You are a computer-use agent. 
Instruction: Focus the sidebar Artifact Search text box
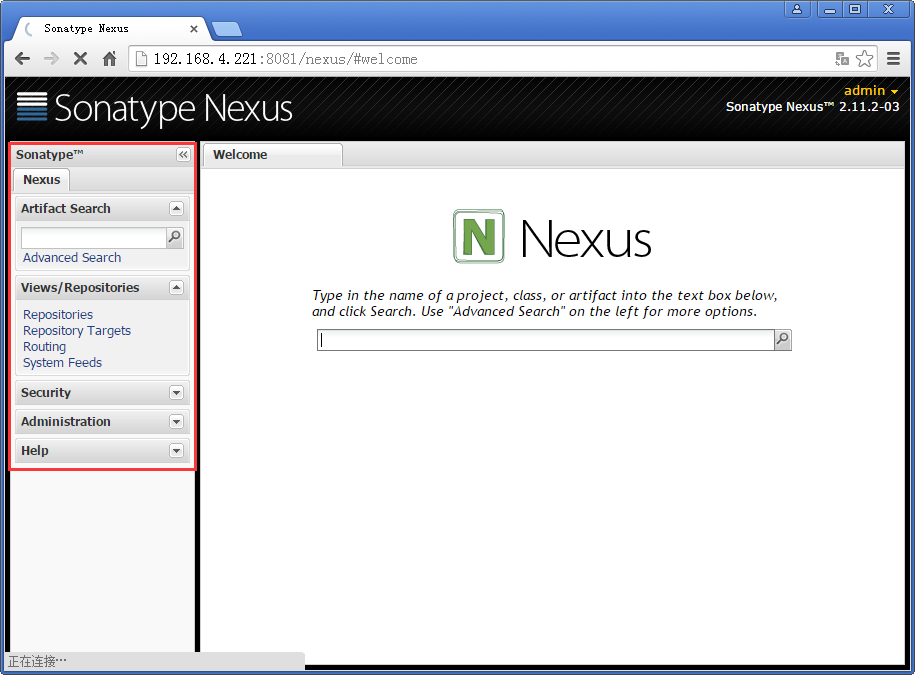[94, 237]
